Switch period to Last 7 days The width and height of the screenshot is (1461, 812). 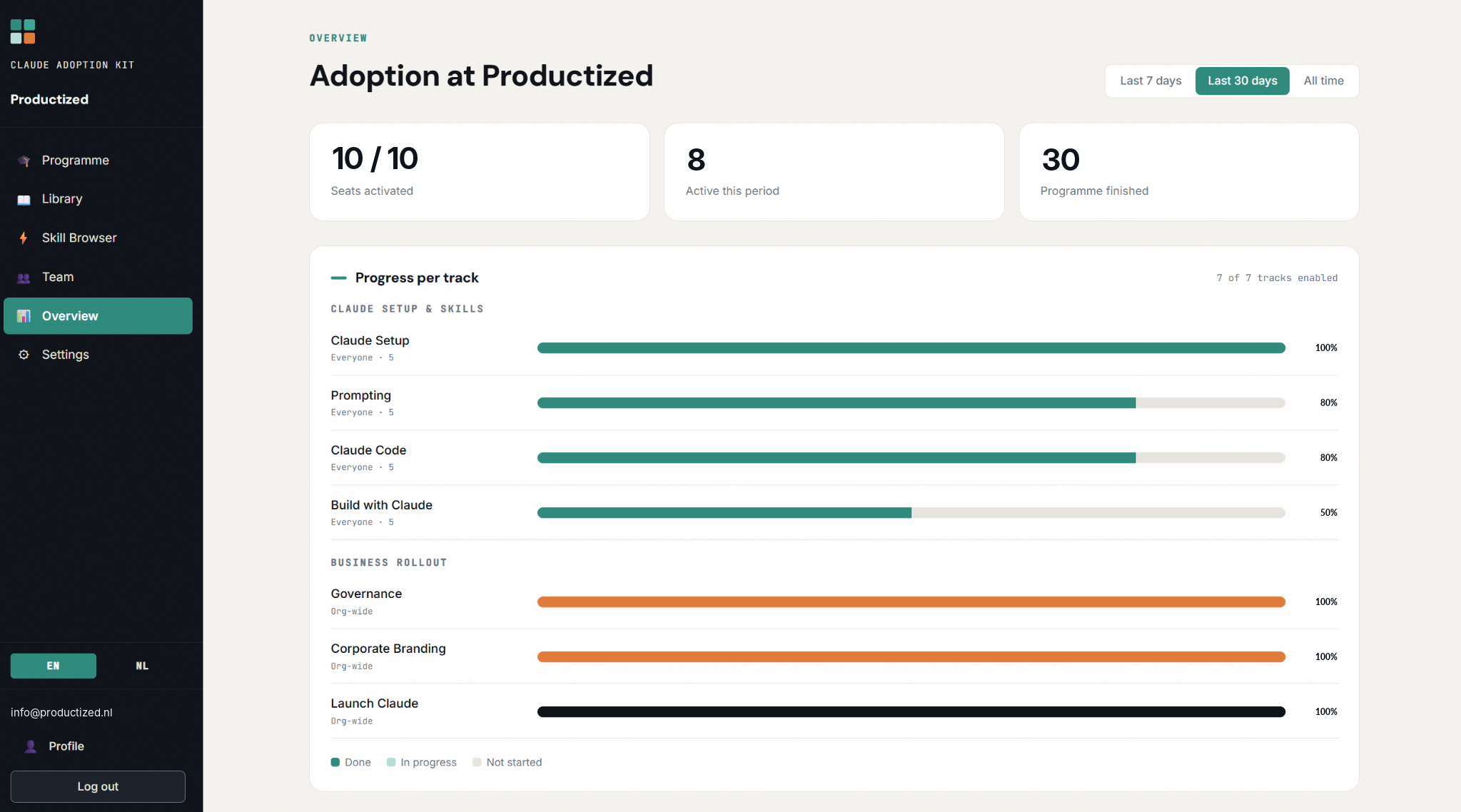click(x=1151, y=81)
